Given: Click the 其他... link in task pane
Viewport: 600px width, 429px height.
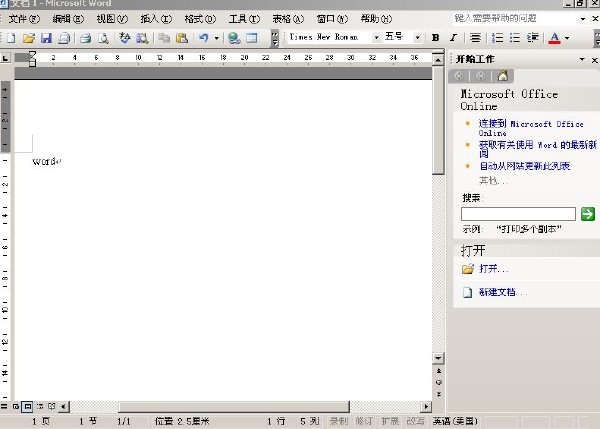Looking at the screenshot, I should tap(493, 181).
